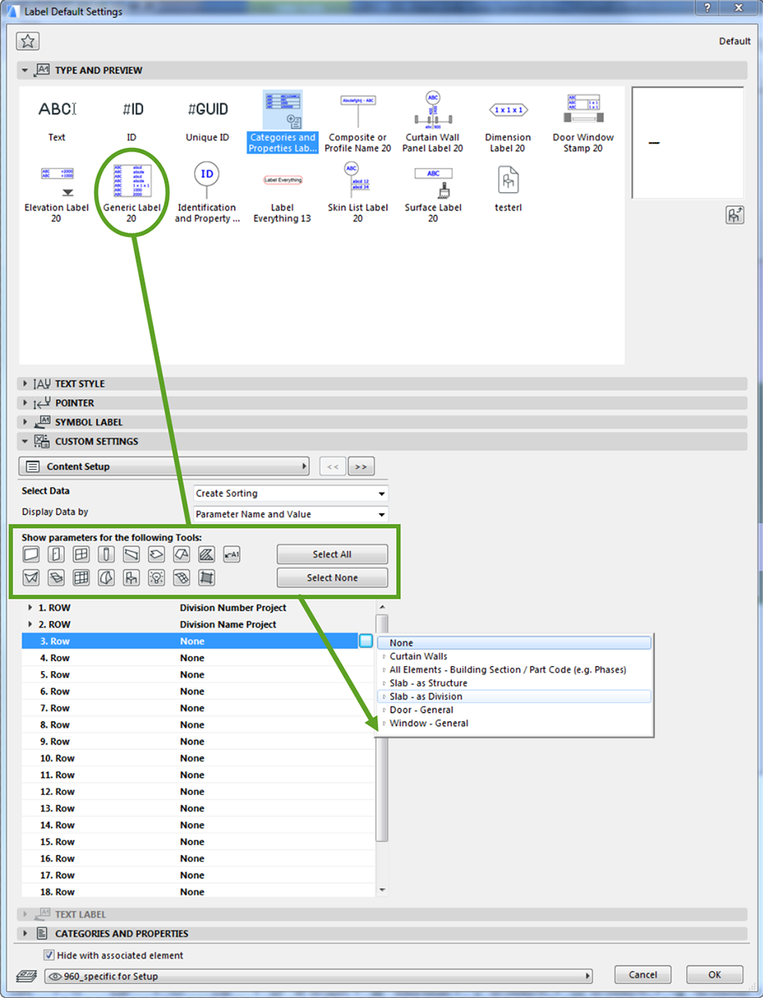
Task: Select Skin List Label 20 type
Action: (358, 193)
